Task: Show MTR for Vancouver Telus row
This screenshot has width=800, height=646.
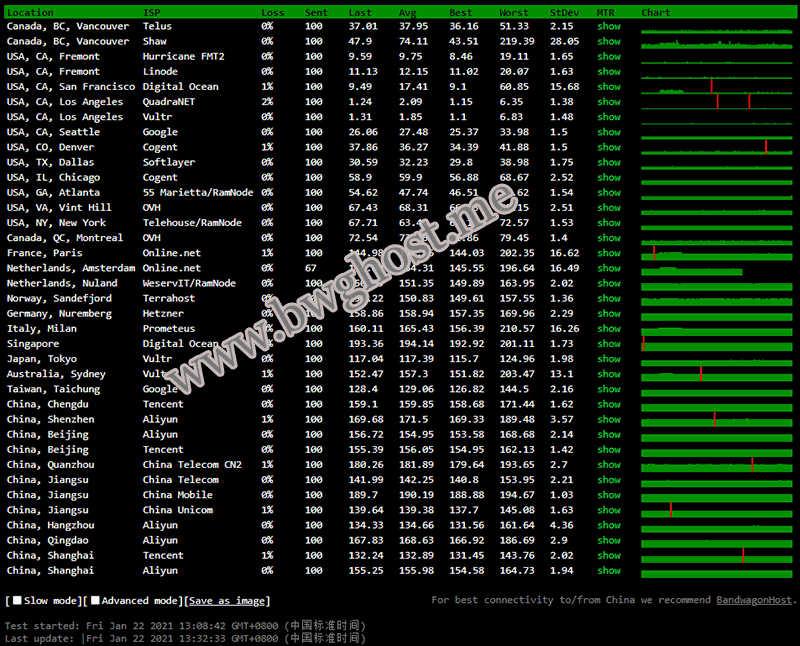Action: point(609,26)
